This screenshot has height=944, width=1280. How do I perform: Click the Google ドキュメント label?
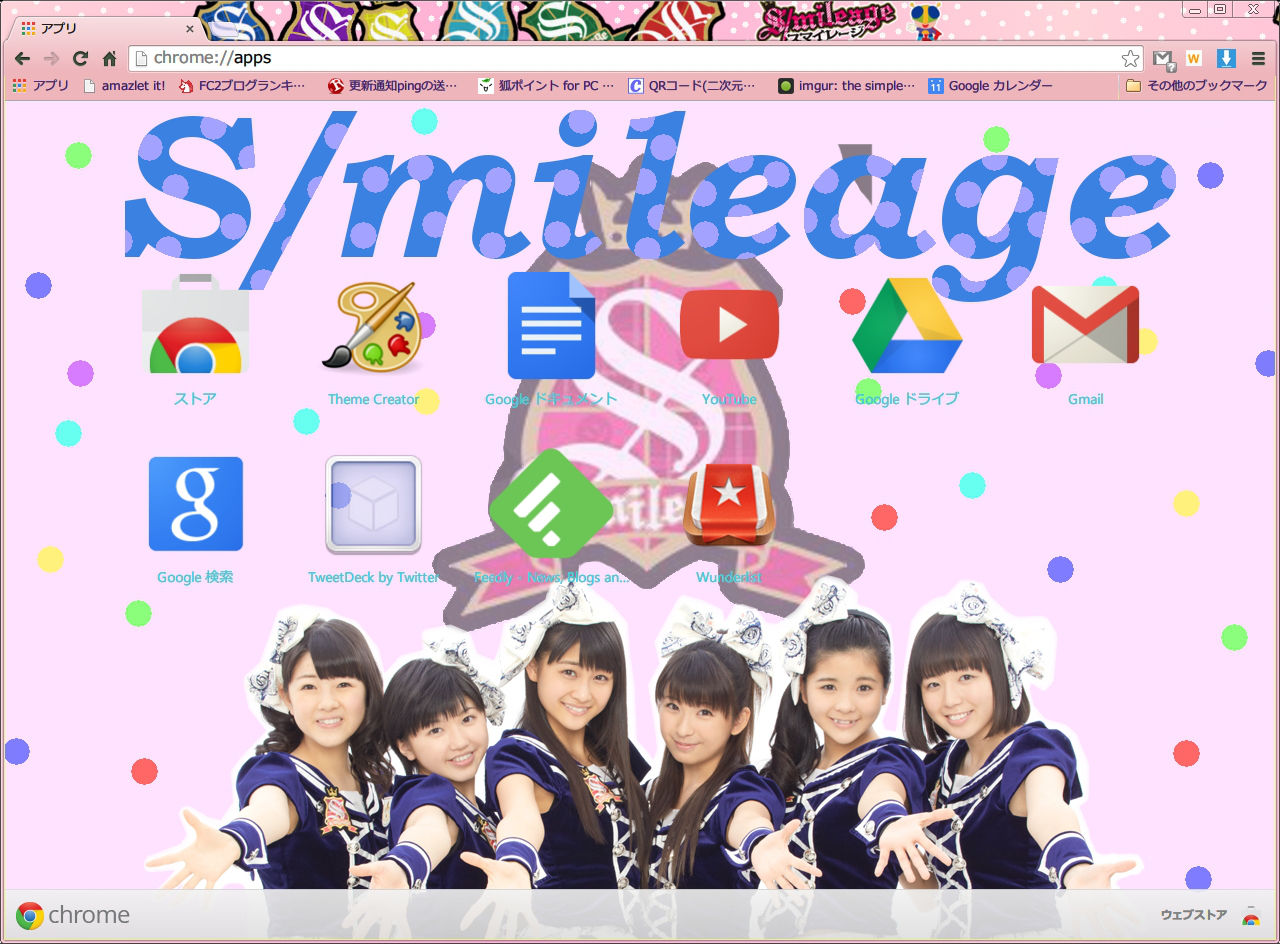(551, 399)
